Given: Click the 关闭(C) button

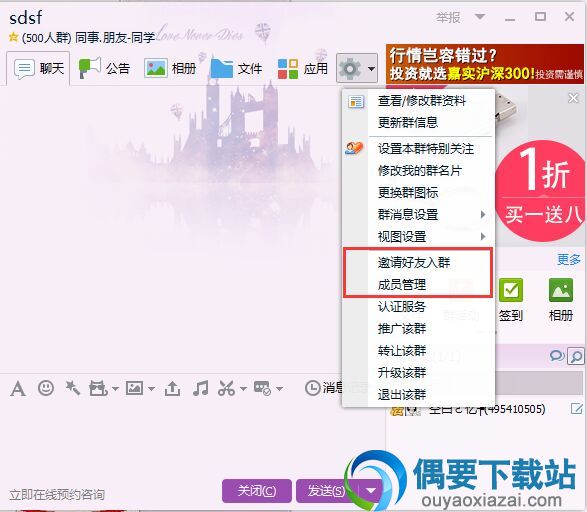Looking at the screenshot, I should pos(257,491).
